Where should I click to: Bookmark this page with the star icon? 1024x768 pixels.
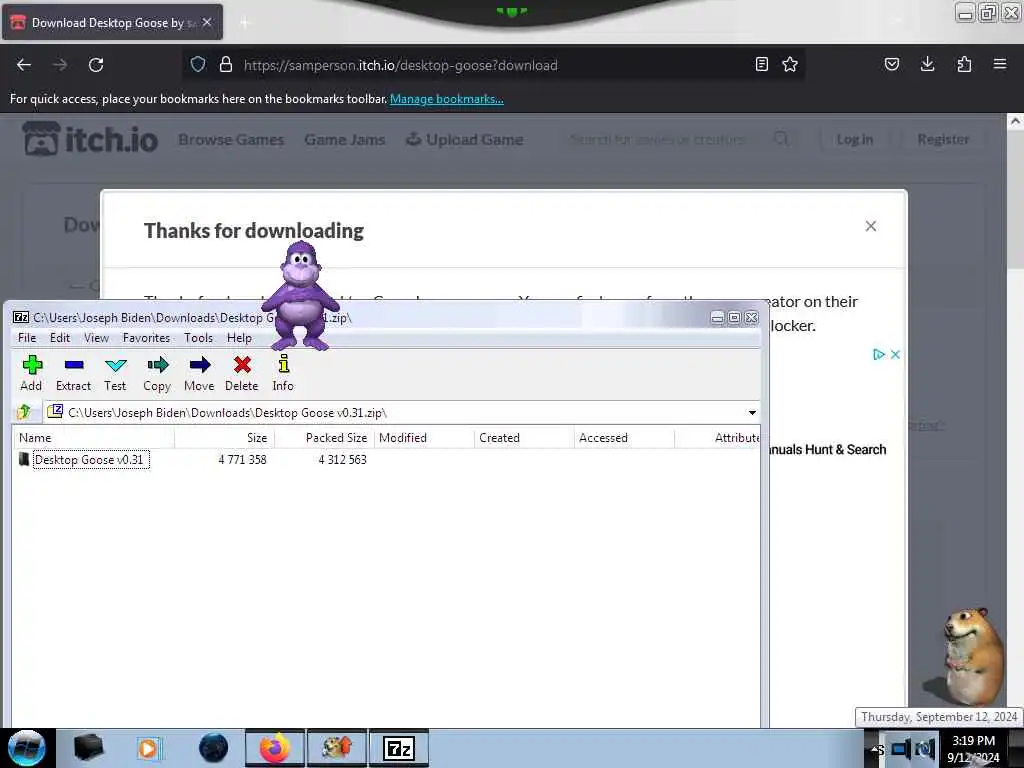coord(790,64)
